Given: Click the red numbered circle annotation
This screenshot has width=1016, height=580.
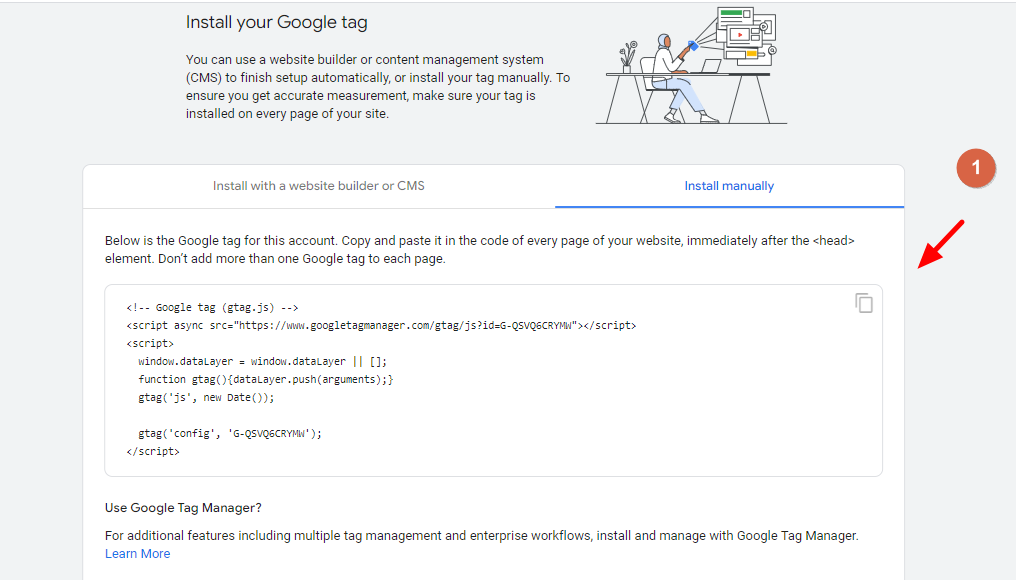Looking at the screenshot, I should click(x=976, y=168).
